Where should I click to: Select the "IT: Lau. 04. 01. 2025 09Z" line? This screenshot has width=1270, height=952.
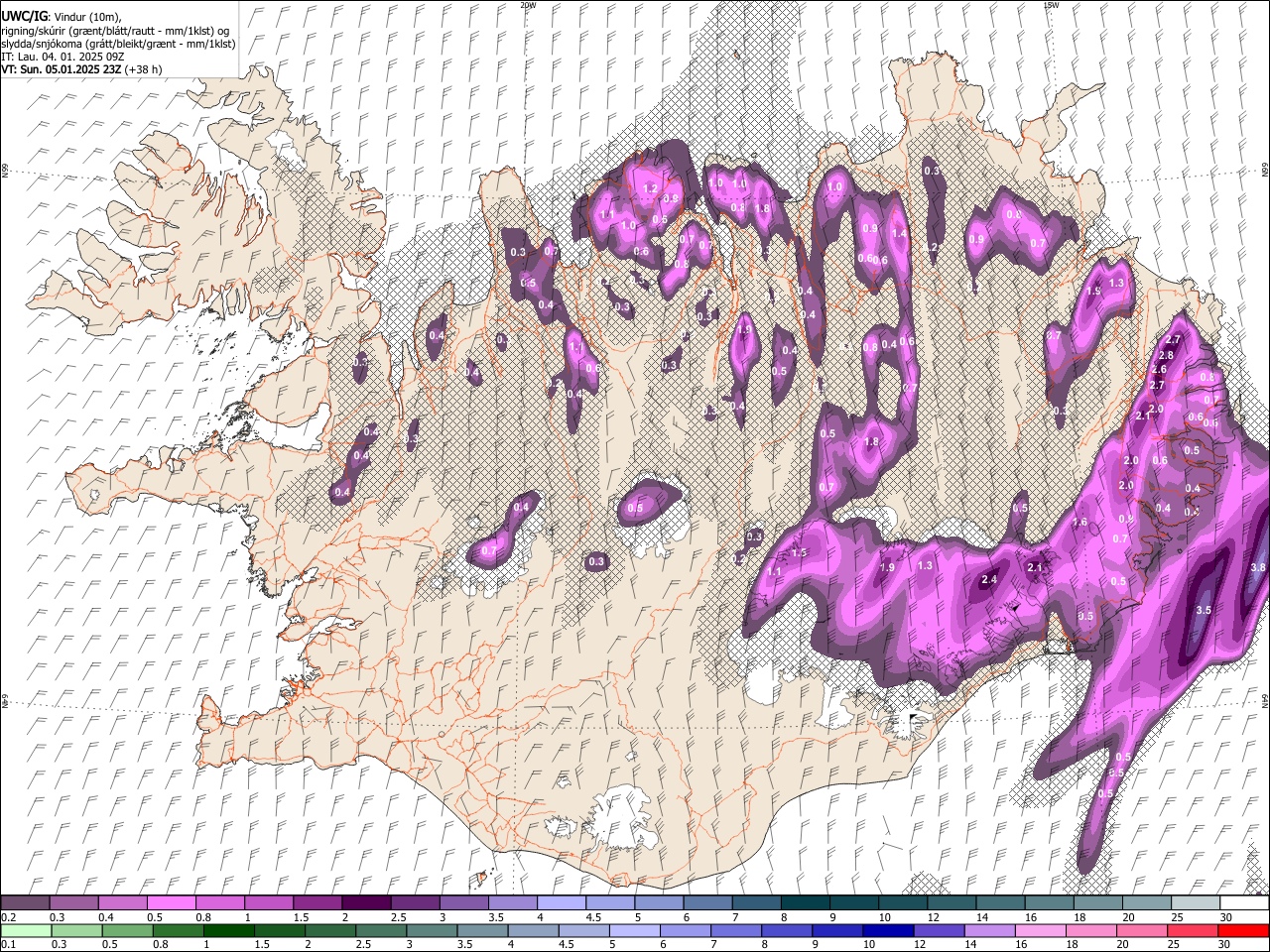63,57
